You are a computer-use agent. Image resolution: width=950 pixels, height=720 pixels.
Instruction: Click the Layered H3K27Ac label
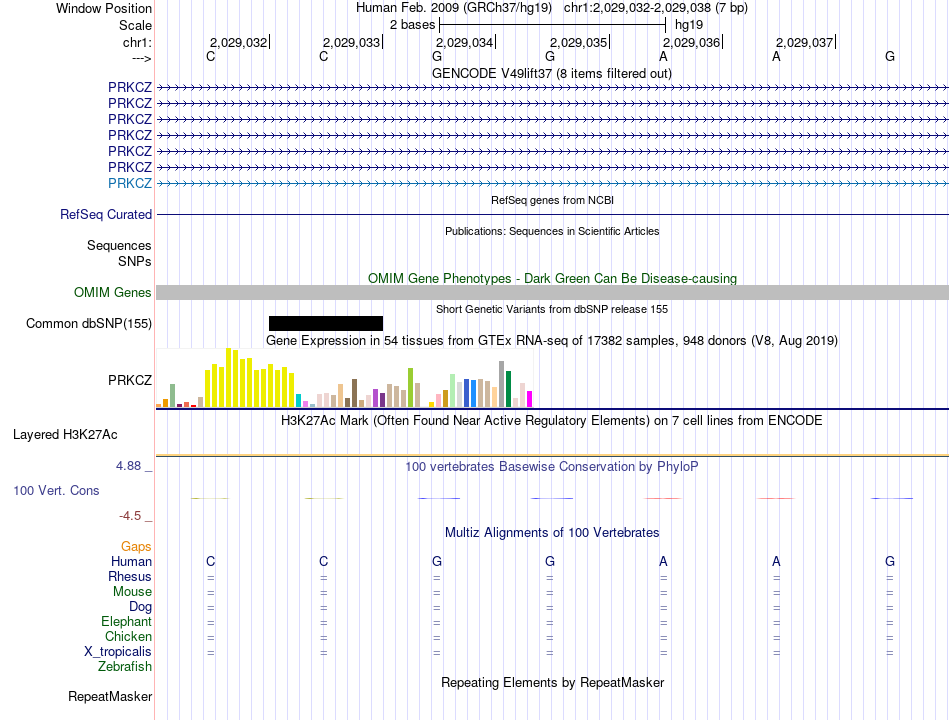(65, 435)
